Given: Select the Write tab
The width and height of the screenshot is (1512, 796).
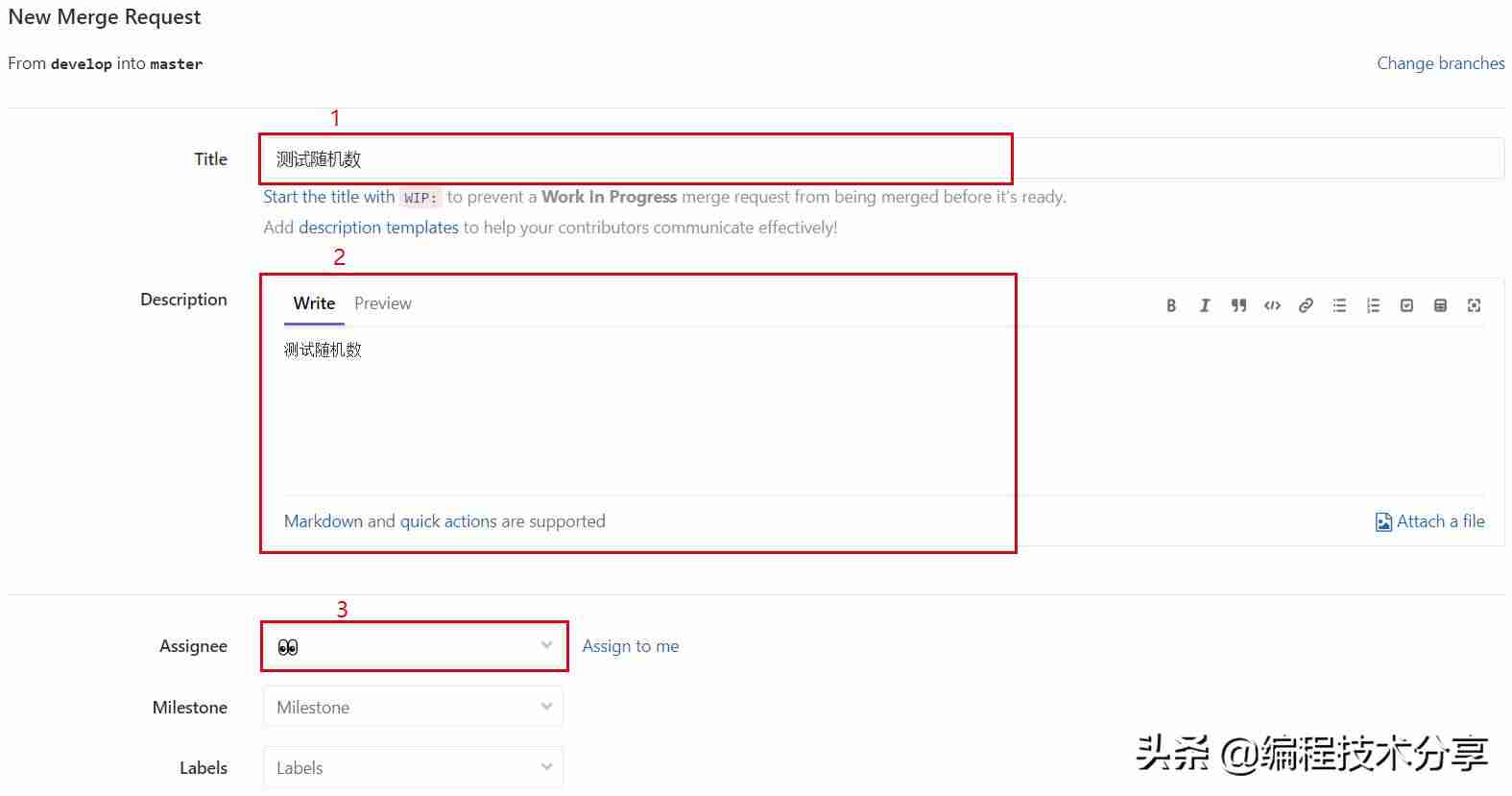Looking at the screenshot, I should 314,303.
